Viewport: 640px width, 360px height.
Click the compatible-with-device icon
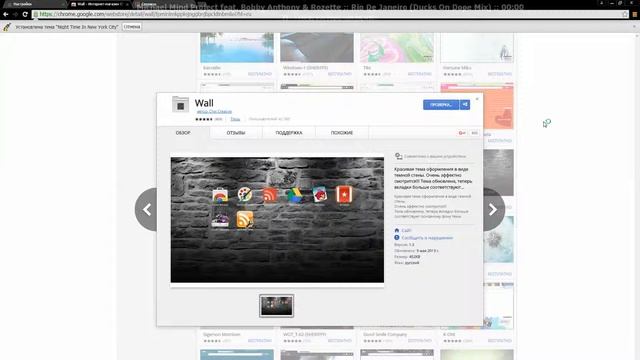tap(398, 156)
